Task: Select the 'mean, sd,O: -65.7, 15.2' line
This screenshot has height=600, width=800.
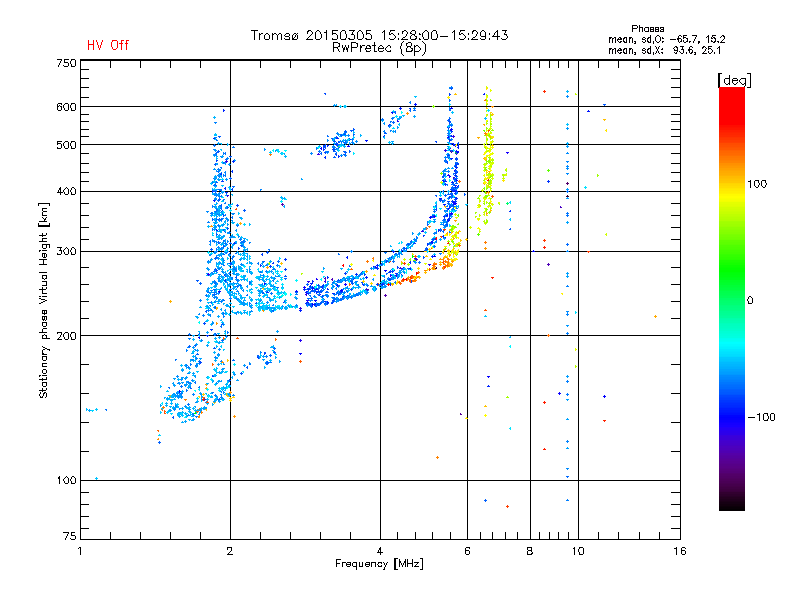Action: (x=667, y=39)
